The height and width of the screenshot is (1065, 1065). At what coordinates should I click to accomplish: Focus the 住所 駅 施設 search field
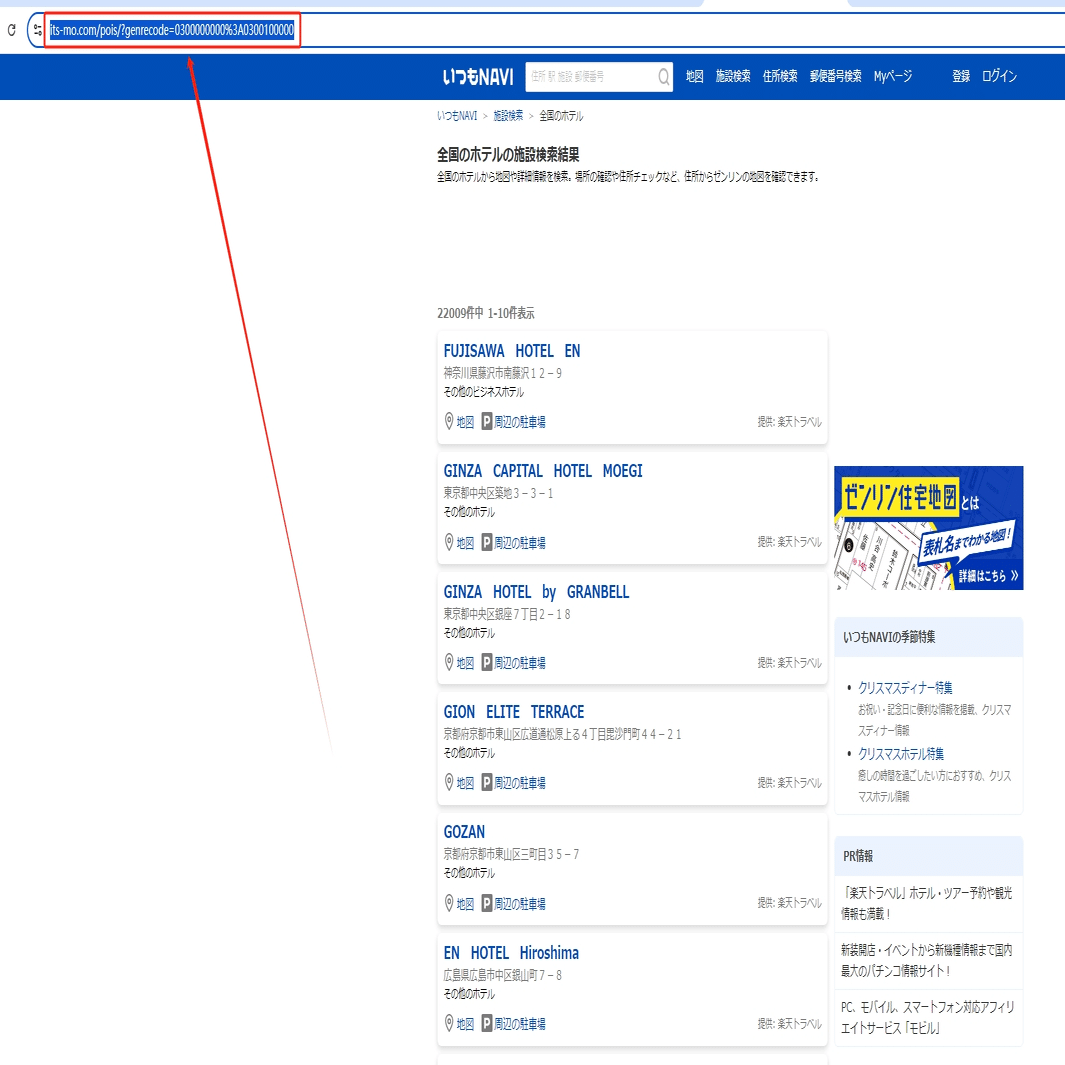point(591,77)
